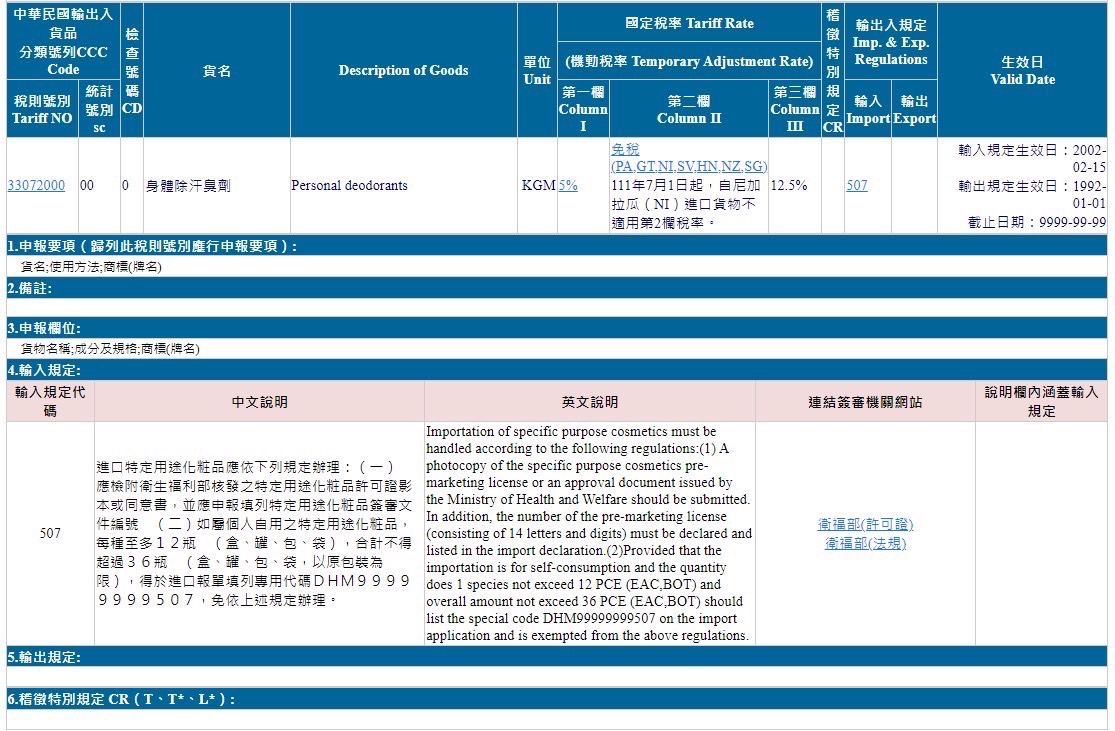
Task: Click the 5.輸出規定 section header
Action: click(44, 657)
